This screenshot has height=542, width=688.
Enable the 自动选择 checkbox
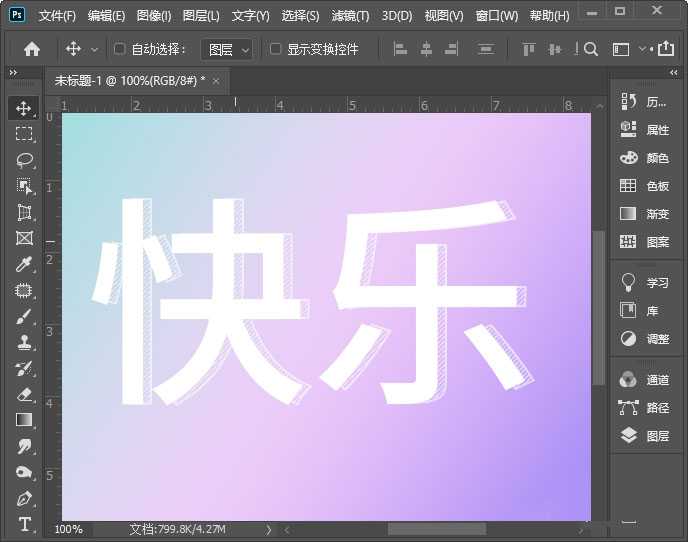pyautogui.click(x=120, y=49)
